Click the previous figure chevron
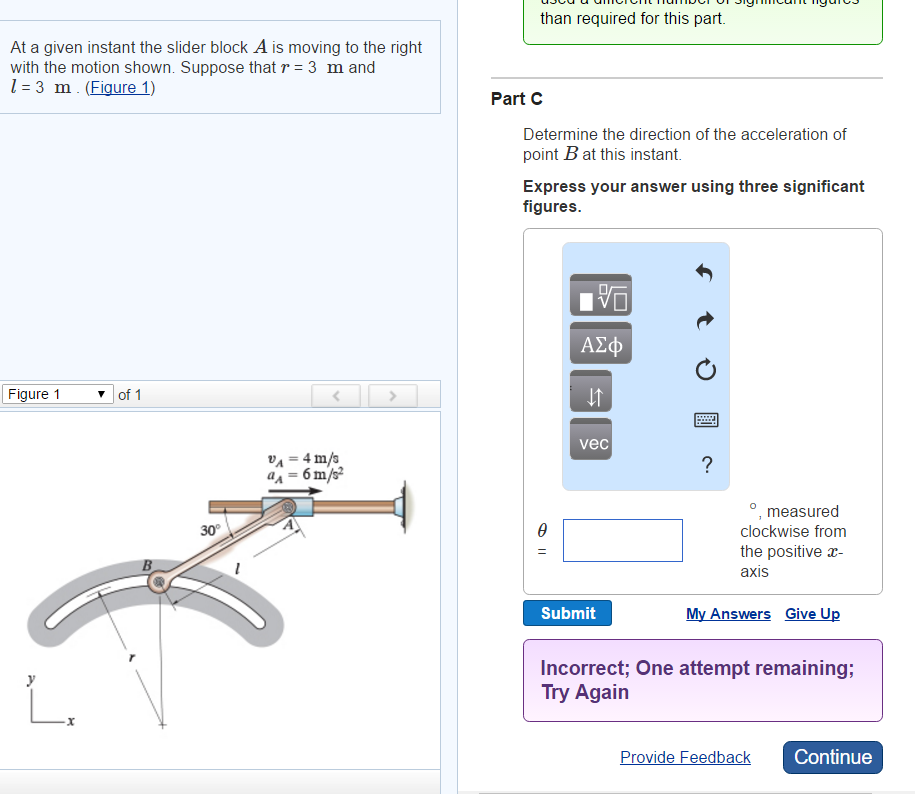Image resolution: width=915 pixels, height=794 pixels. click(x=336, y=395)
